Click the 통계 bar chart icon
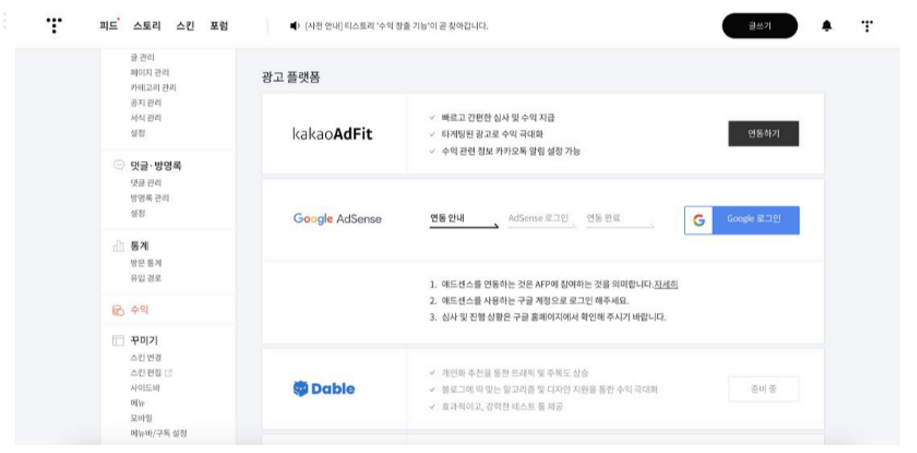The width and height of the screenshot is (917, 453). point(118,246)
